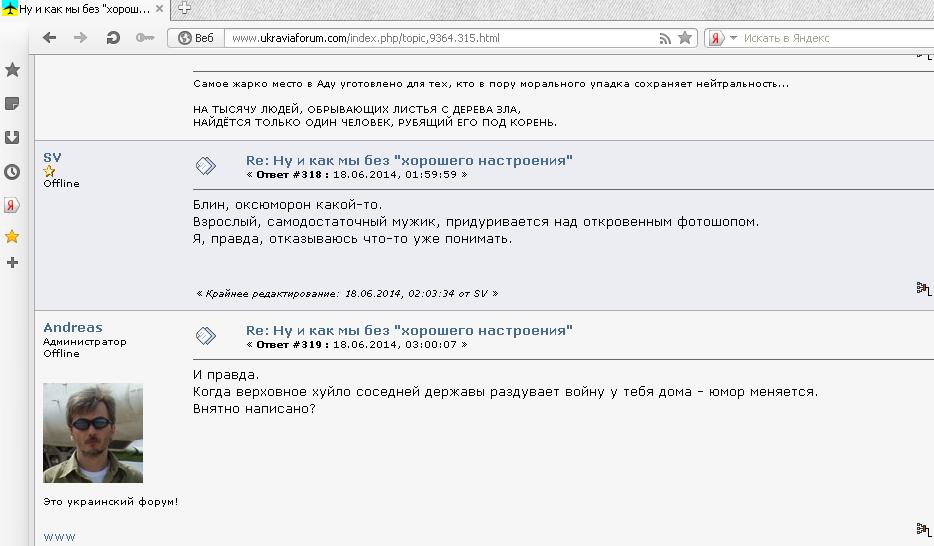
Task: Open the Downloads panel in sidebar
Action: [13, 137]
